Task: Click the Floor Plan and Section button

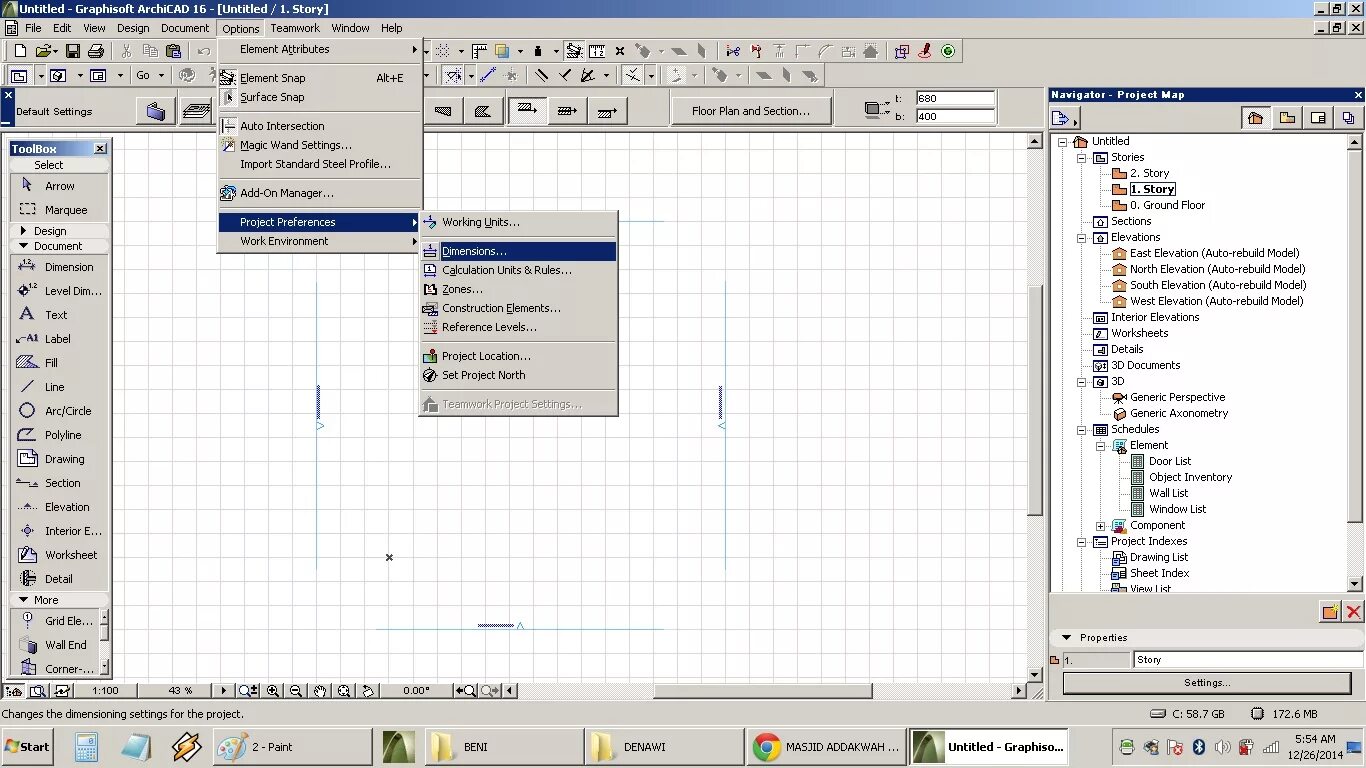Action: click(751, 111)
